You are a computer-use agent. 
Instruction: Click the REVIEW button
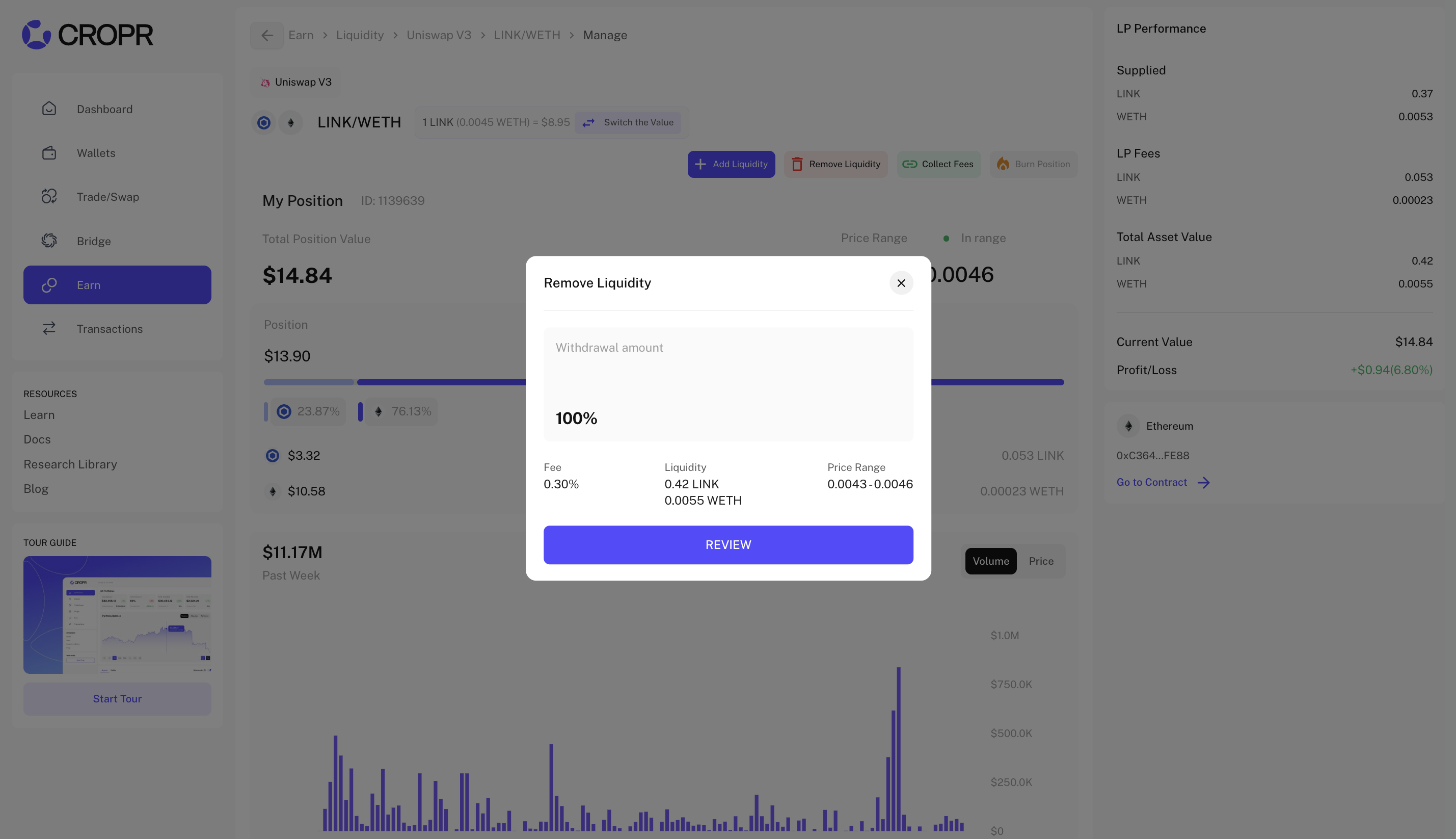tap(728, 544)
